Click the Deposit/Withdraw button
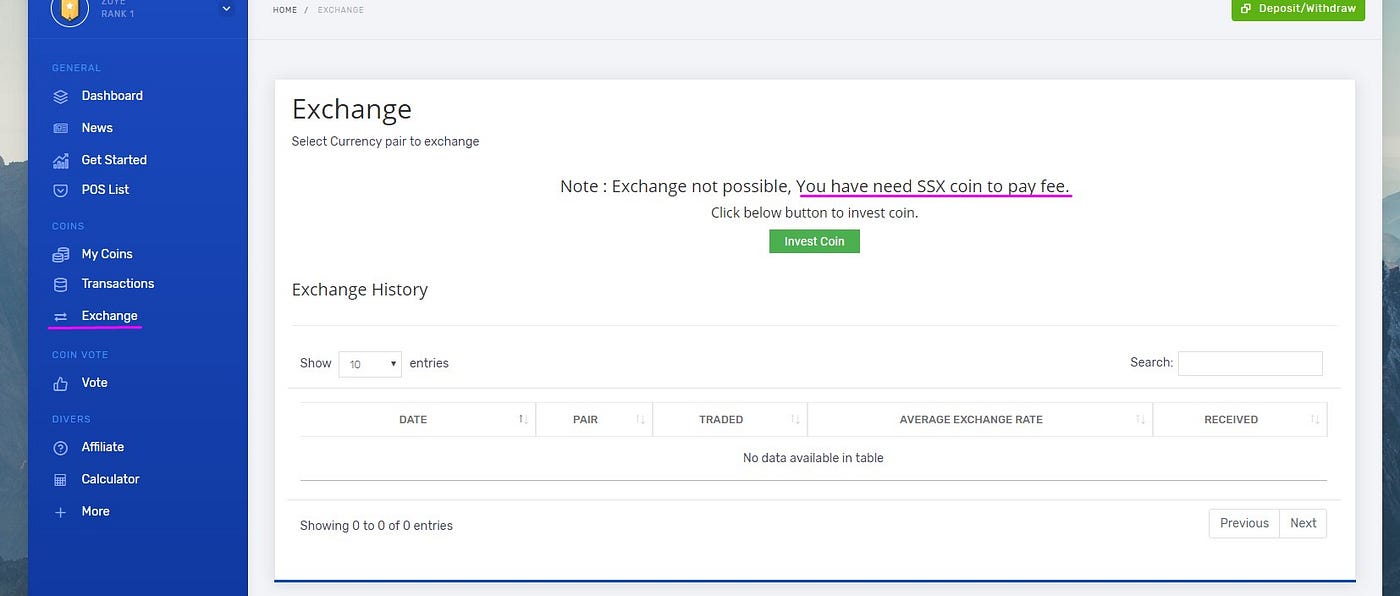1400x596 pixels. [1298, 8]
